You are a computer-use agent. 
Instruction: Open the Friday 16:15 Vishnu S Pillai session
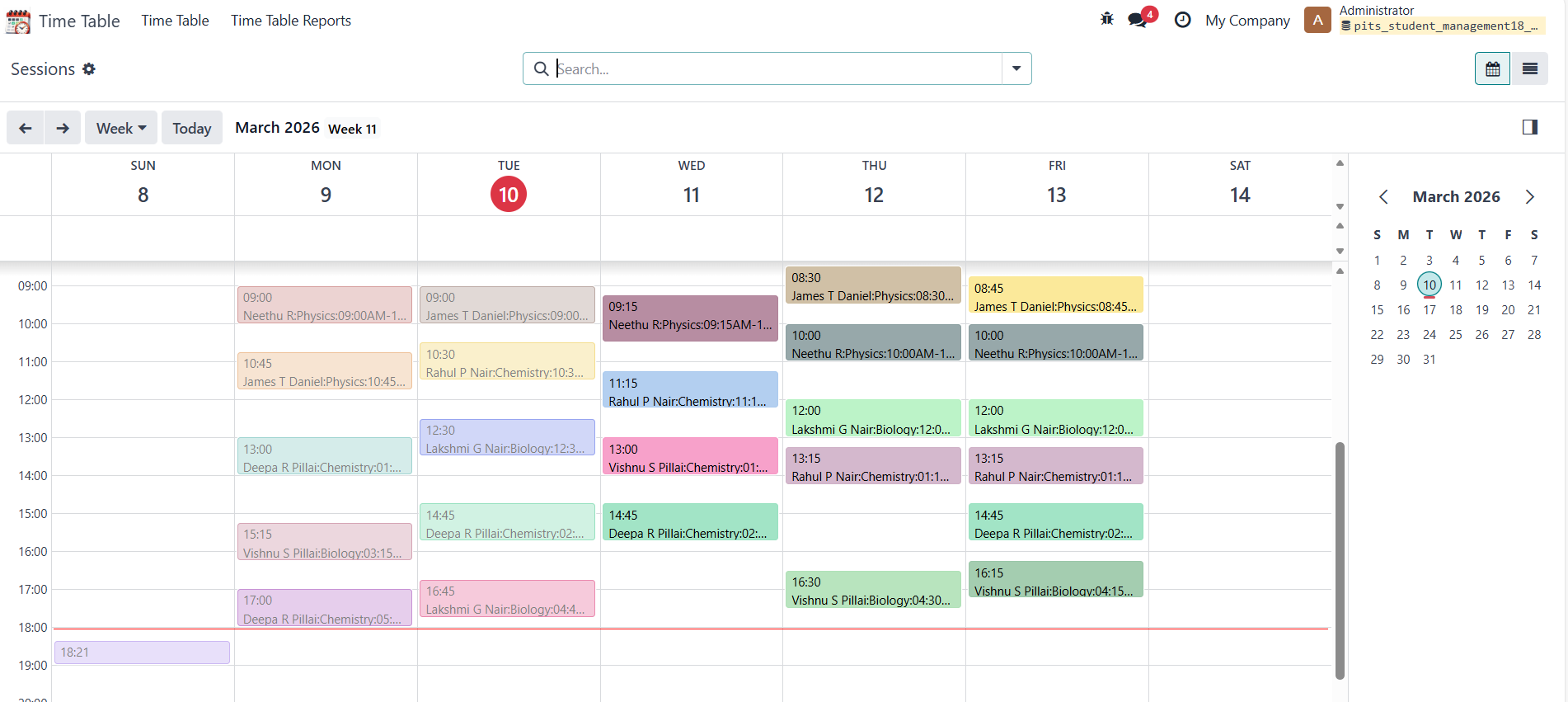tap(1056, 579)
